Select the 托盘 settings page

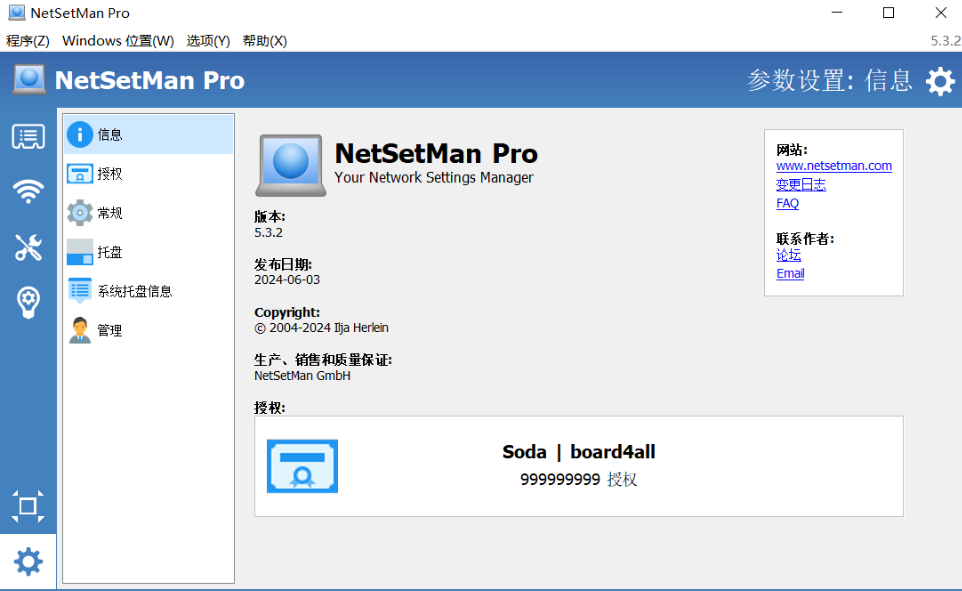point(148,252)
